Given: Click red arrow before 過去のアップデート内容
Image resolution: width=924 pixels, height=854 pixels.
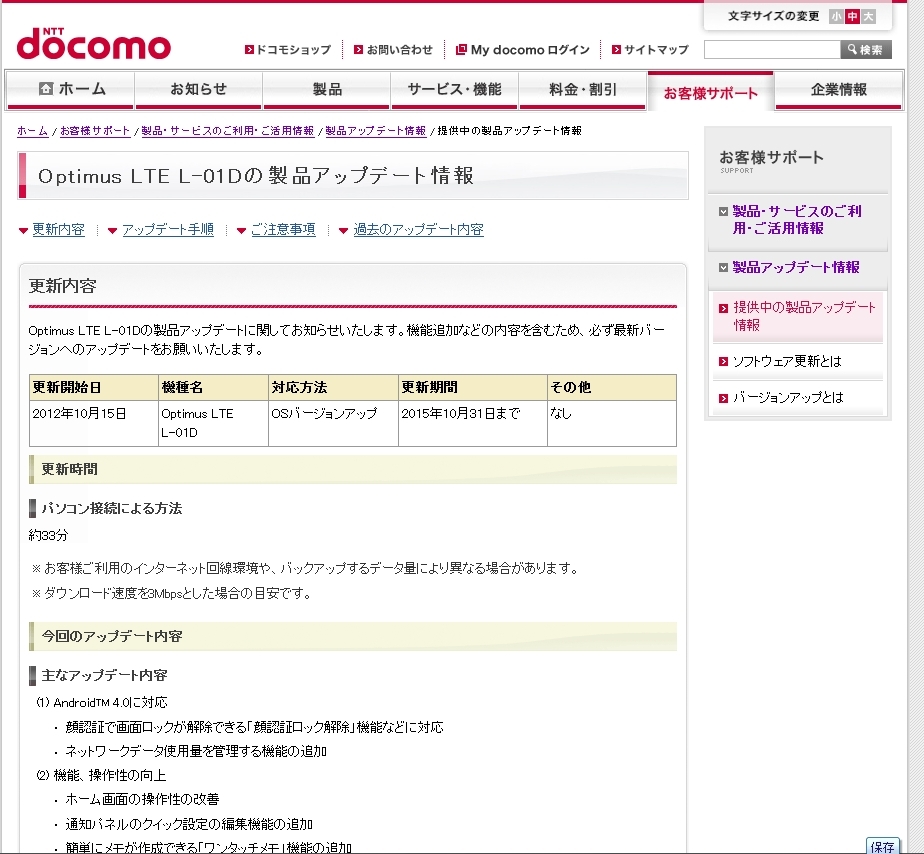Looking at the screenshot, I should click(x=344, y=230).
